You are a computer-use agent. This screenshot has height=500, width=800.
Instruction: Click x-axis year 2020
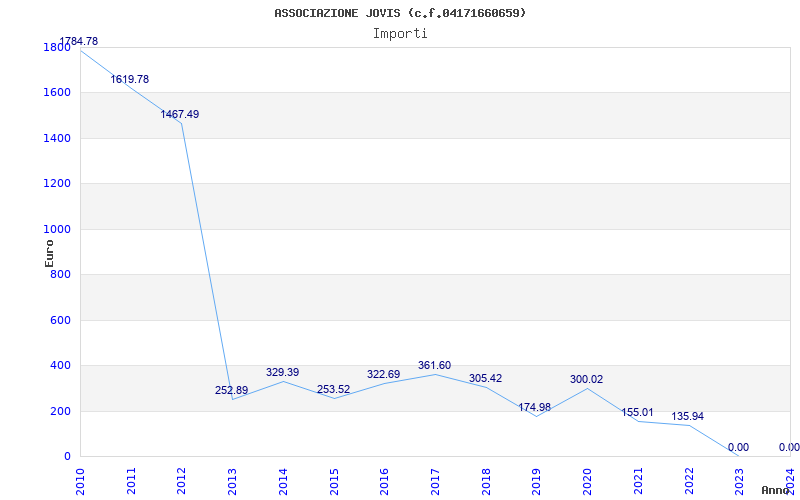(x=587, y=481)
